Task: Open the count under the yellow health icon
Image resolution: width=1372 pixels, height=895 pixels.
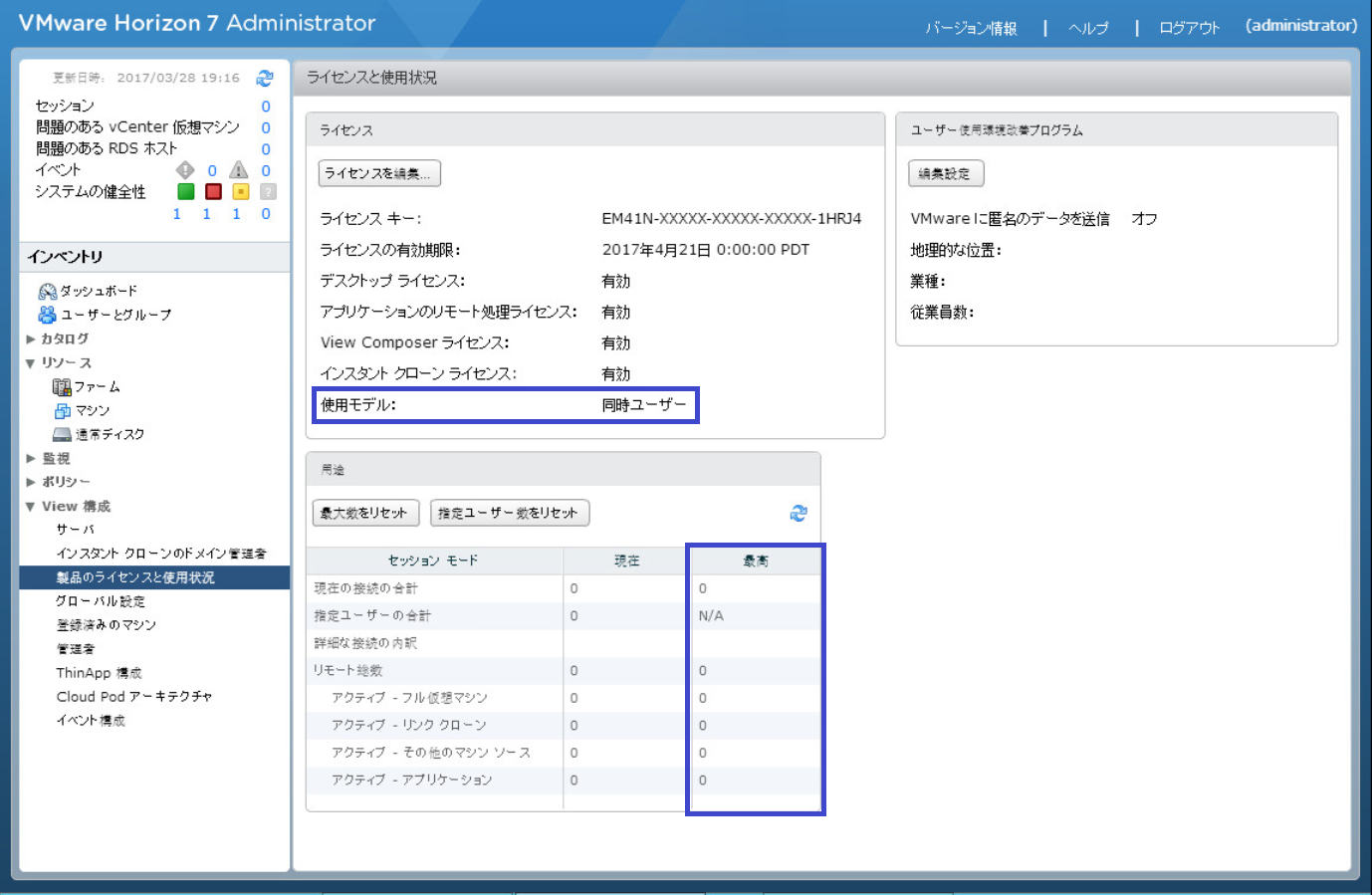Action: (x=236, y=214)
